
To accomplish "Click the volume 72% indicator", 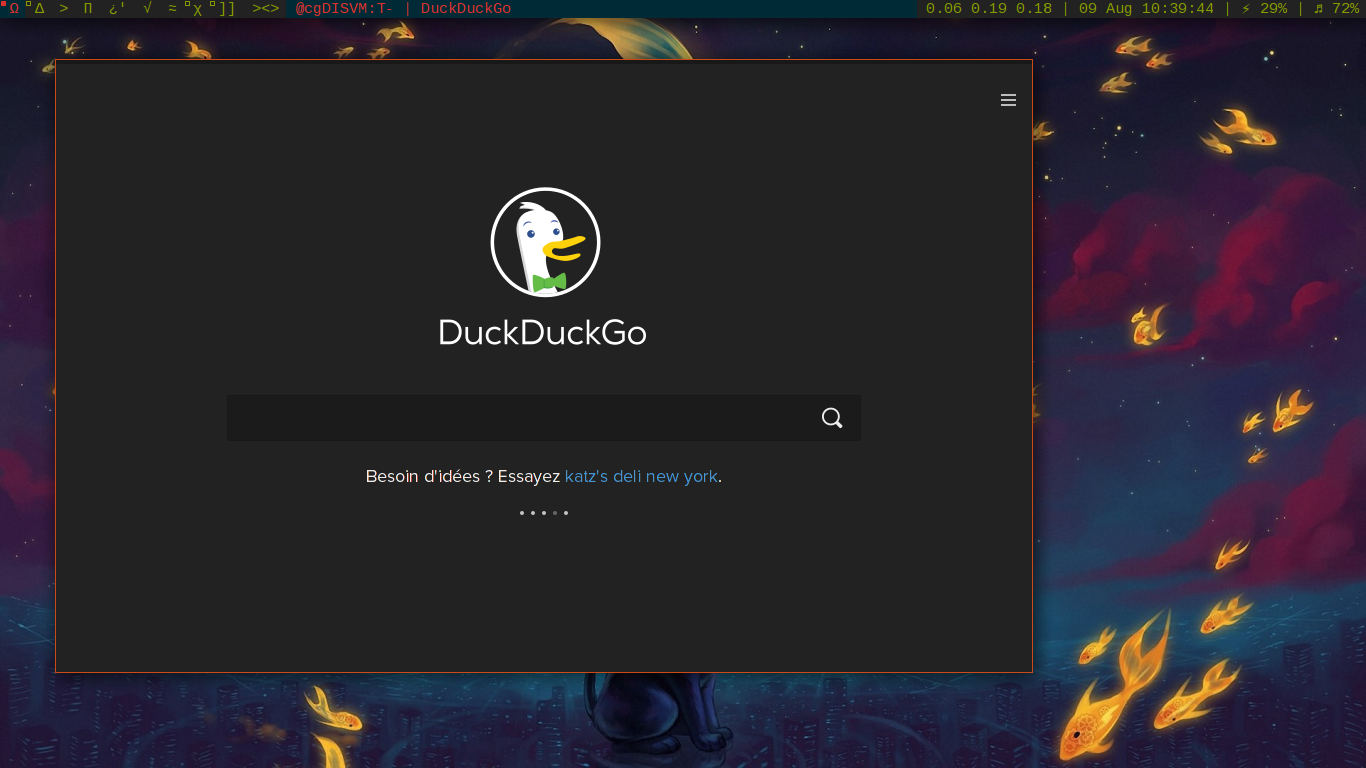I will tap(1336, 9).
